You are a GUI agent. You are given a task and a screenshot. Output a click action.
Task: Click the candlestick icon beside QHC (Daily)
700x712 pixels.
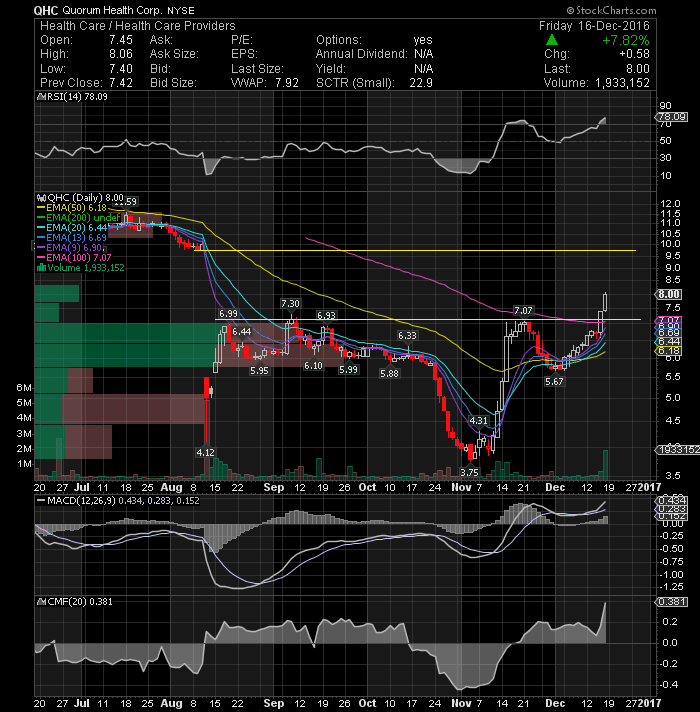pyautogui.click(x=41, y=198)
